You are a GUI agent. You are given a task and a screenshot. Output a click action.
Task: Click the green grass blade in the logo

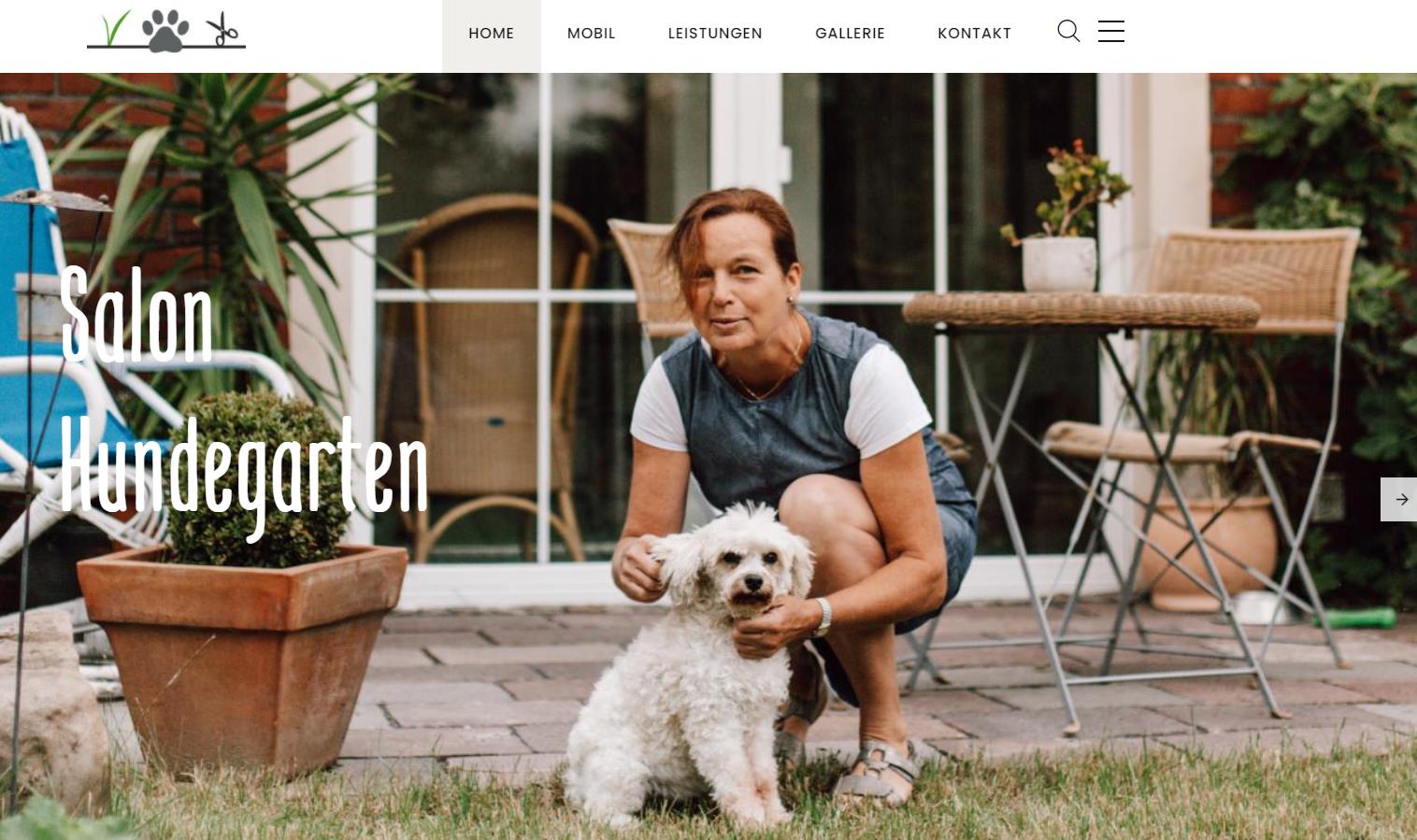114,28
